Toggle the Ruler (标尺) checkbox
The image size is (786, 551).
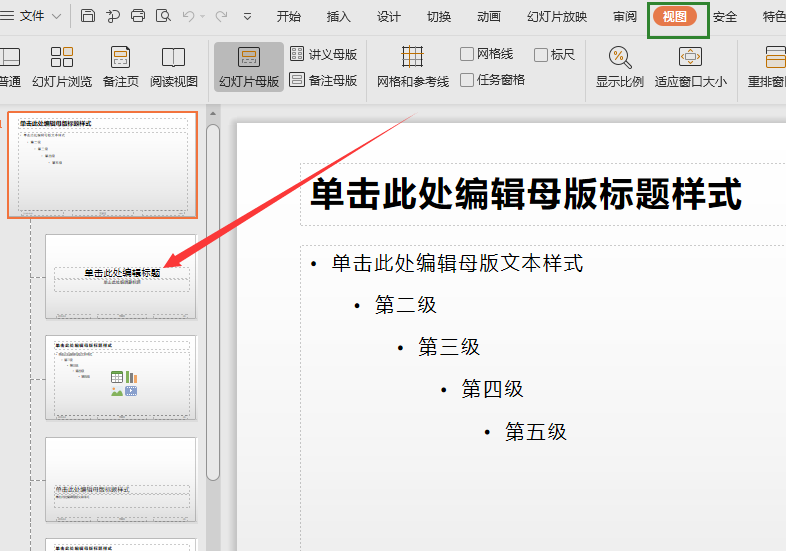pos(541,54)
